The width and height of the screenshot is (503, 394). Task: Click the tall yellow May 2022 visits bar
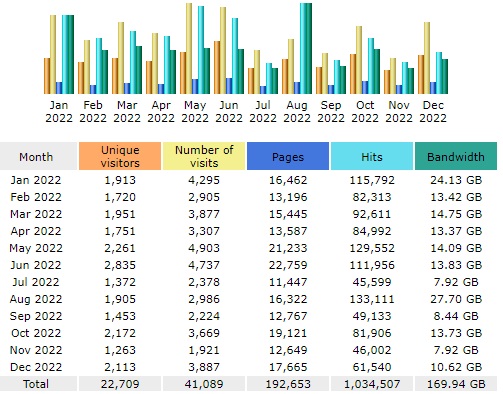tap(189, 48)
